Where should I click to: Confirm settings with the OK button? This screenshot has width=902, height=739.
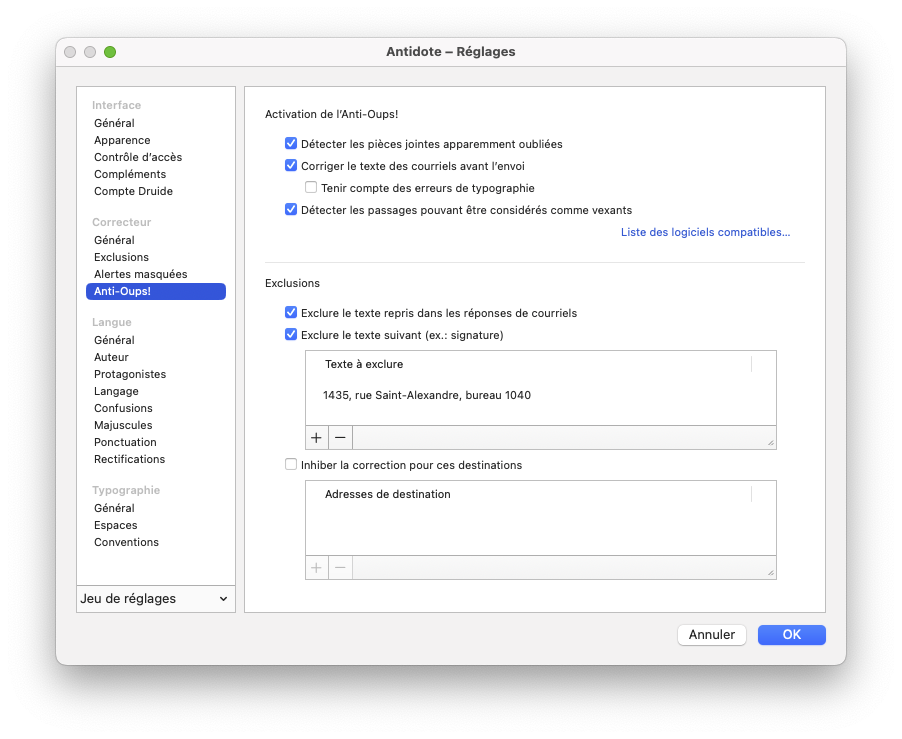click(x=792, y=635)
